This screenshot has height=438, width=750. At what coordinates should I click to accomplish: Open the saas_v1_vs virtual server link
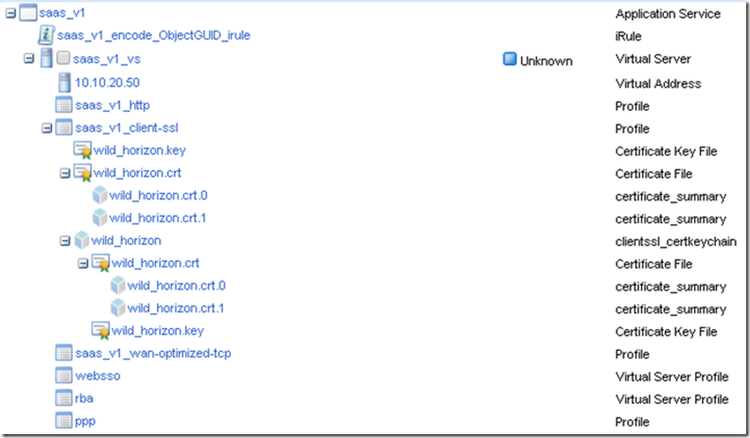click(x=107, y=59)
